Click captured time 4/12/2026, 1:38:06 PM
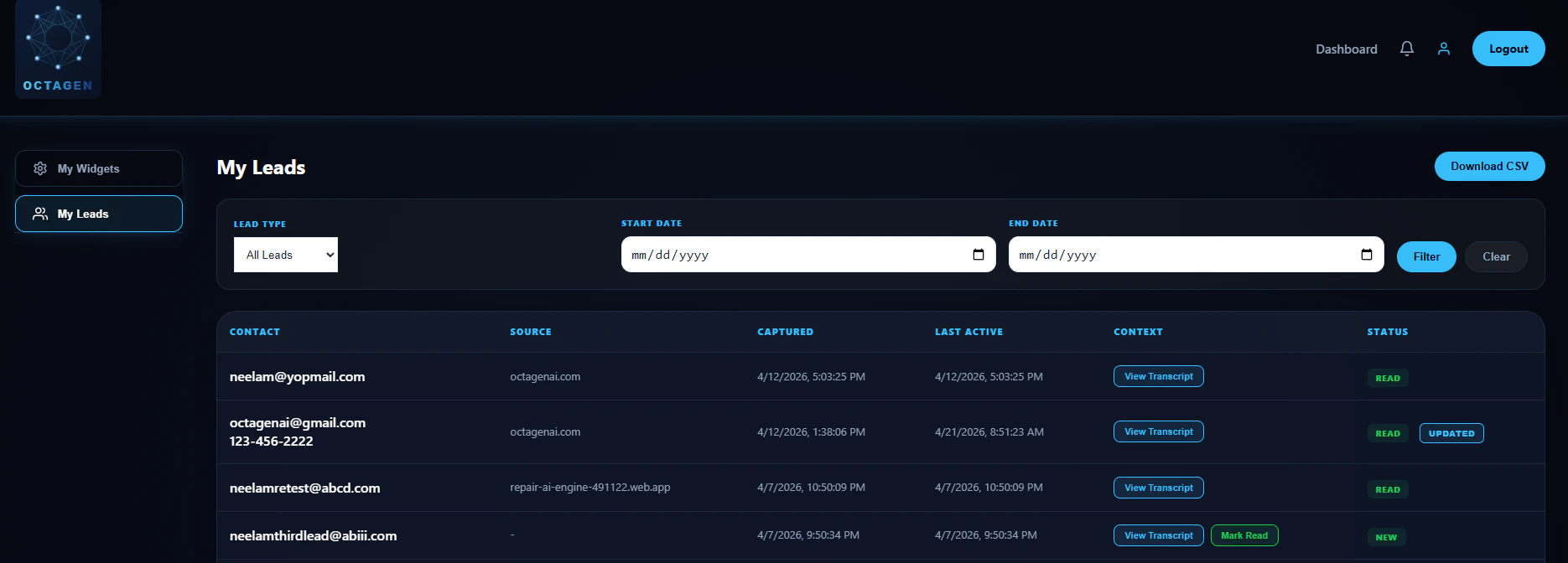Screen dimensions: 1568x563 tap(811, 432)
